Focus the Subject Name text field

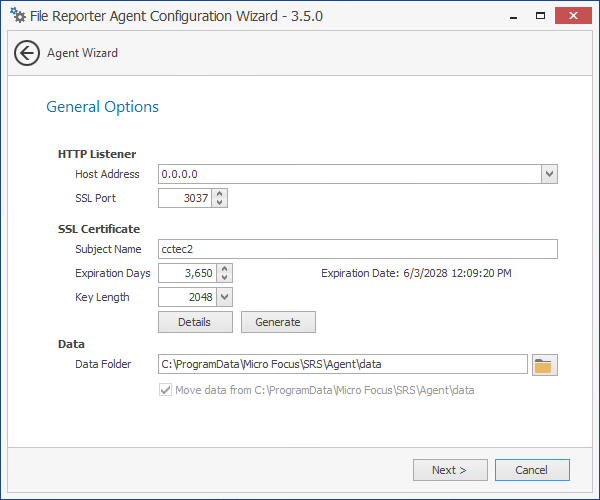click(x=357, y=249)
